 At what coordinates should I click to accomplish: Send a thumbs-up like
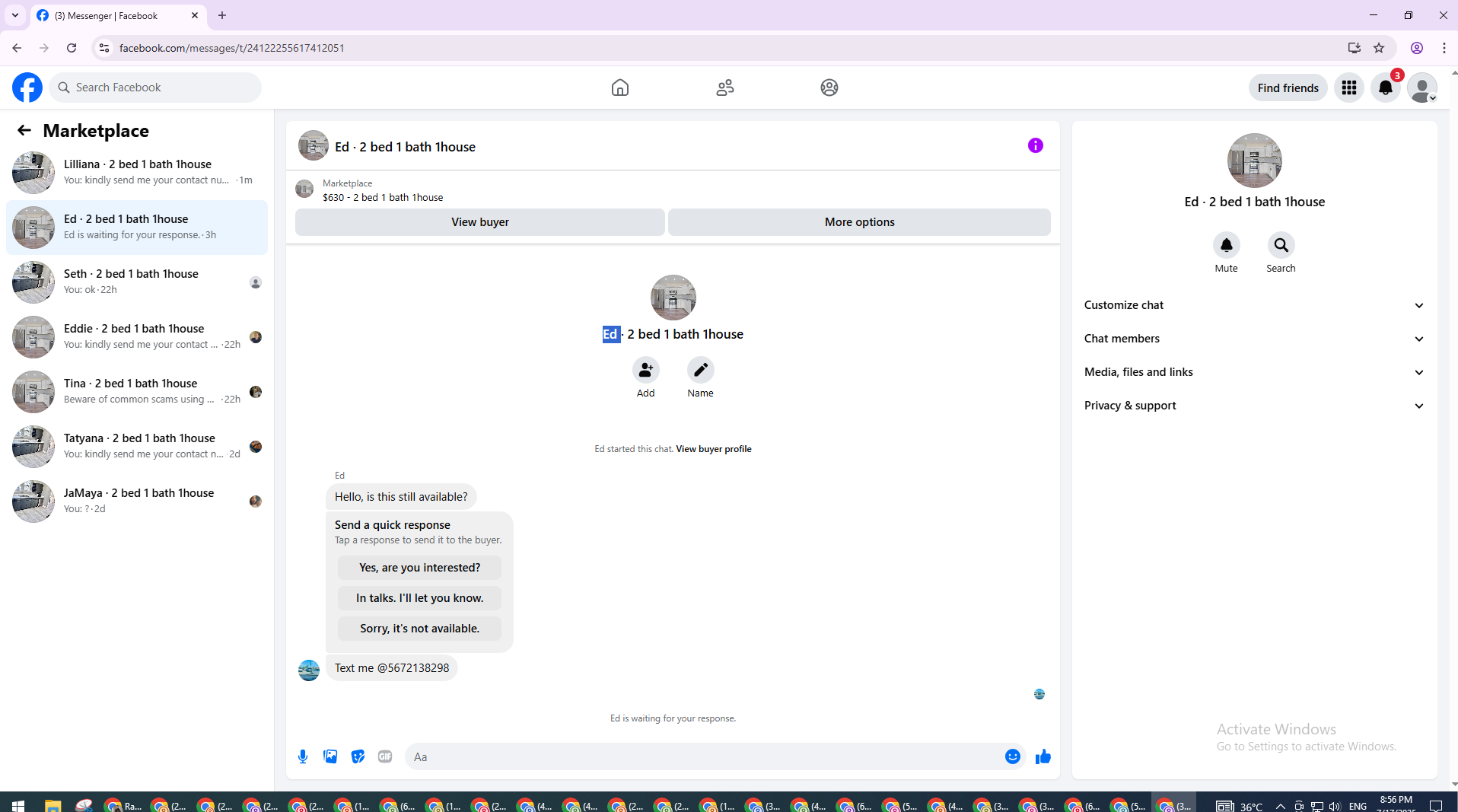(1043, 756)
